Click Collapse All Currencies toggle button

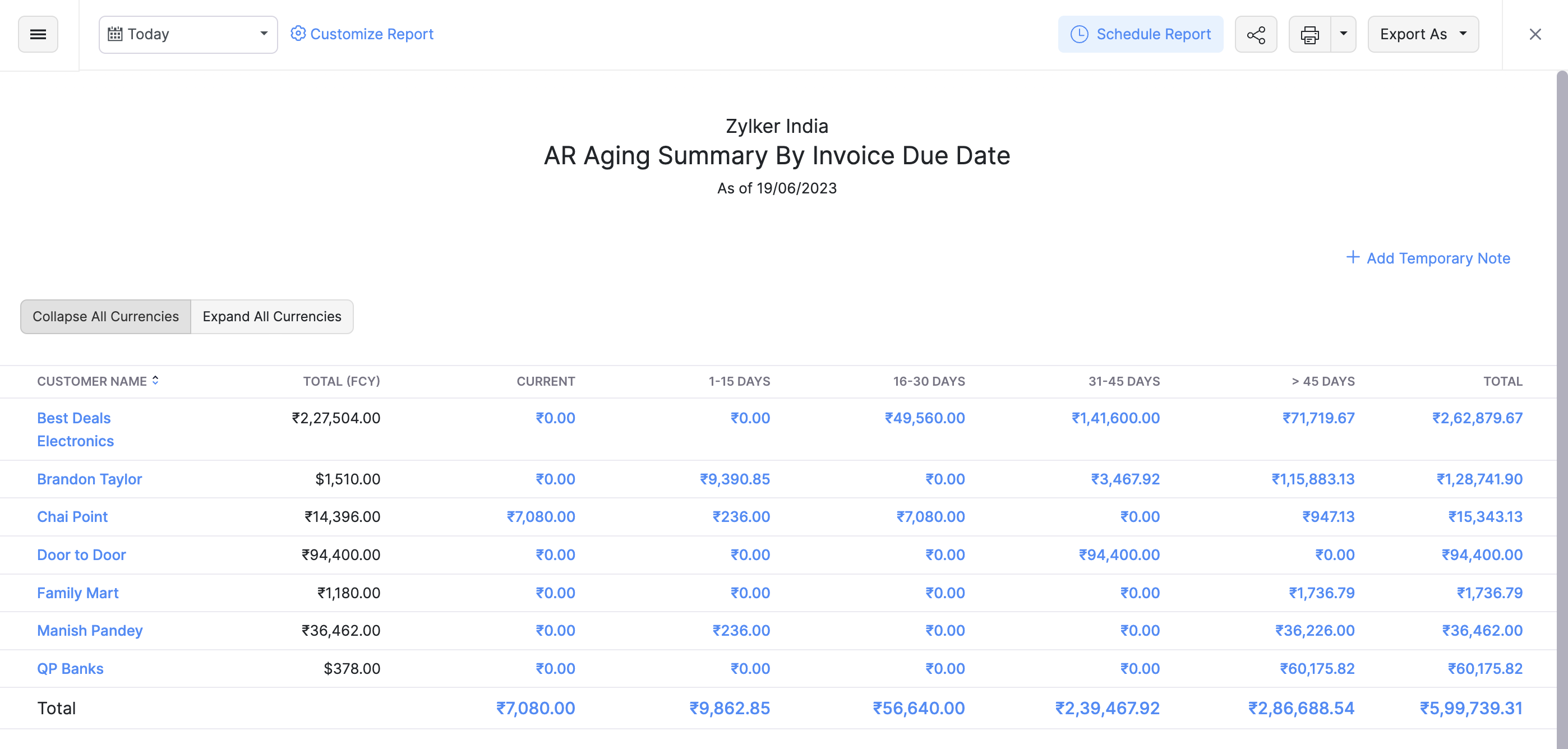[x=106, y=316]
